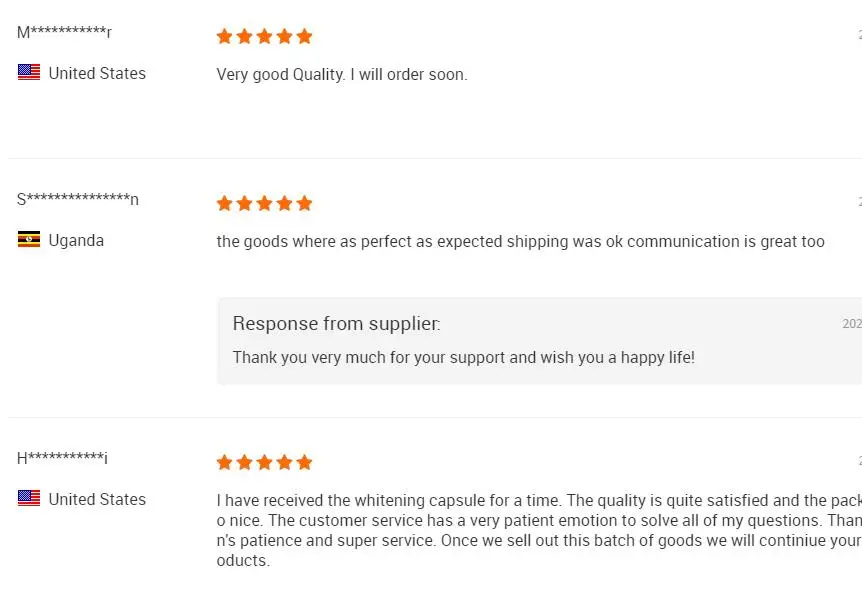
Task: Click the United States flag under reviewer H**********i
Action: (x=29, y=498)
